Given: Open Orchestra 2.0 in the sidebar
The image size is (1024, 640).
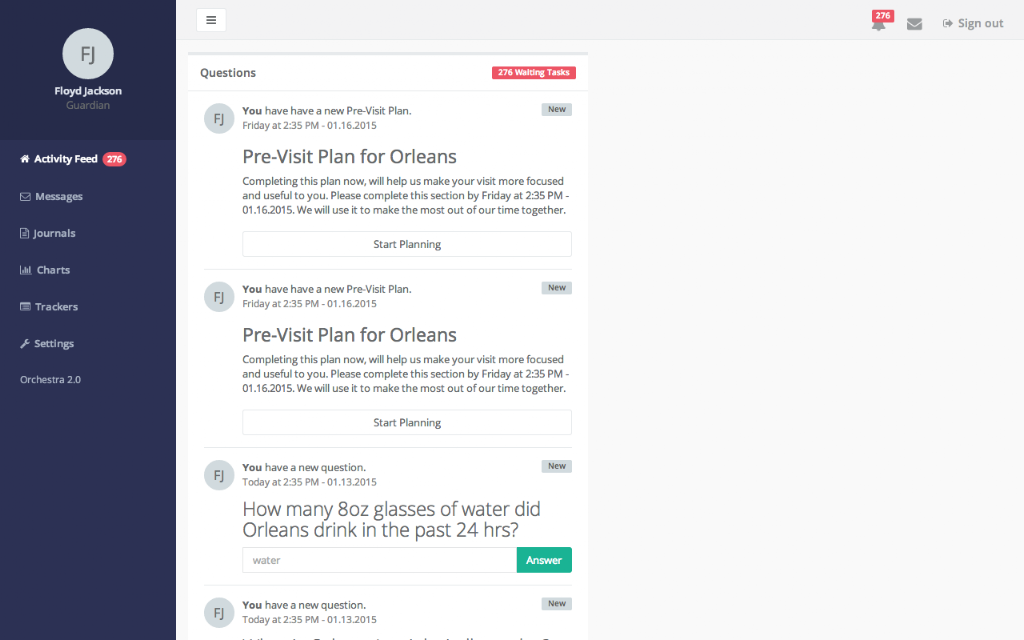Looking at the screenshot, I should click(x=50, y=380).
